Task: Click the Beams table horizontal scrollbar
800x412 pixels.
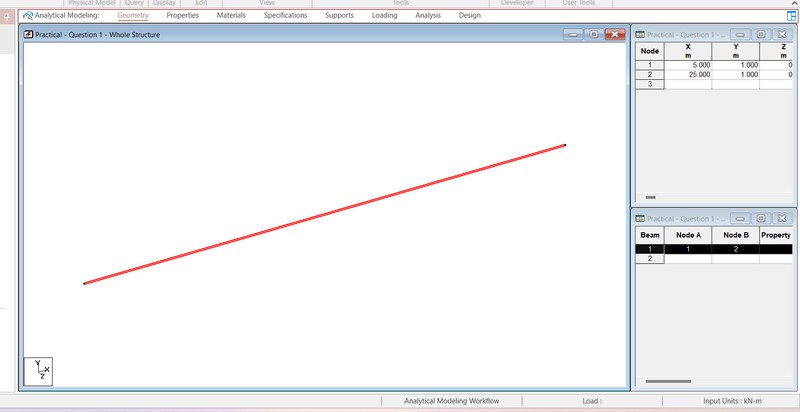Action: [x=668, y=381]
